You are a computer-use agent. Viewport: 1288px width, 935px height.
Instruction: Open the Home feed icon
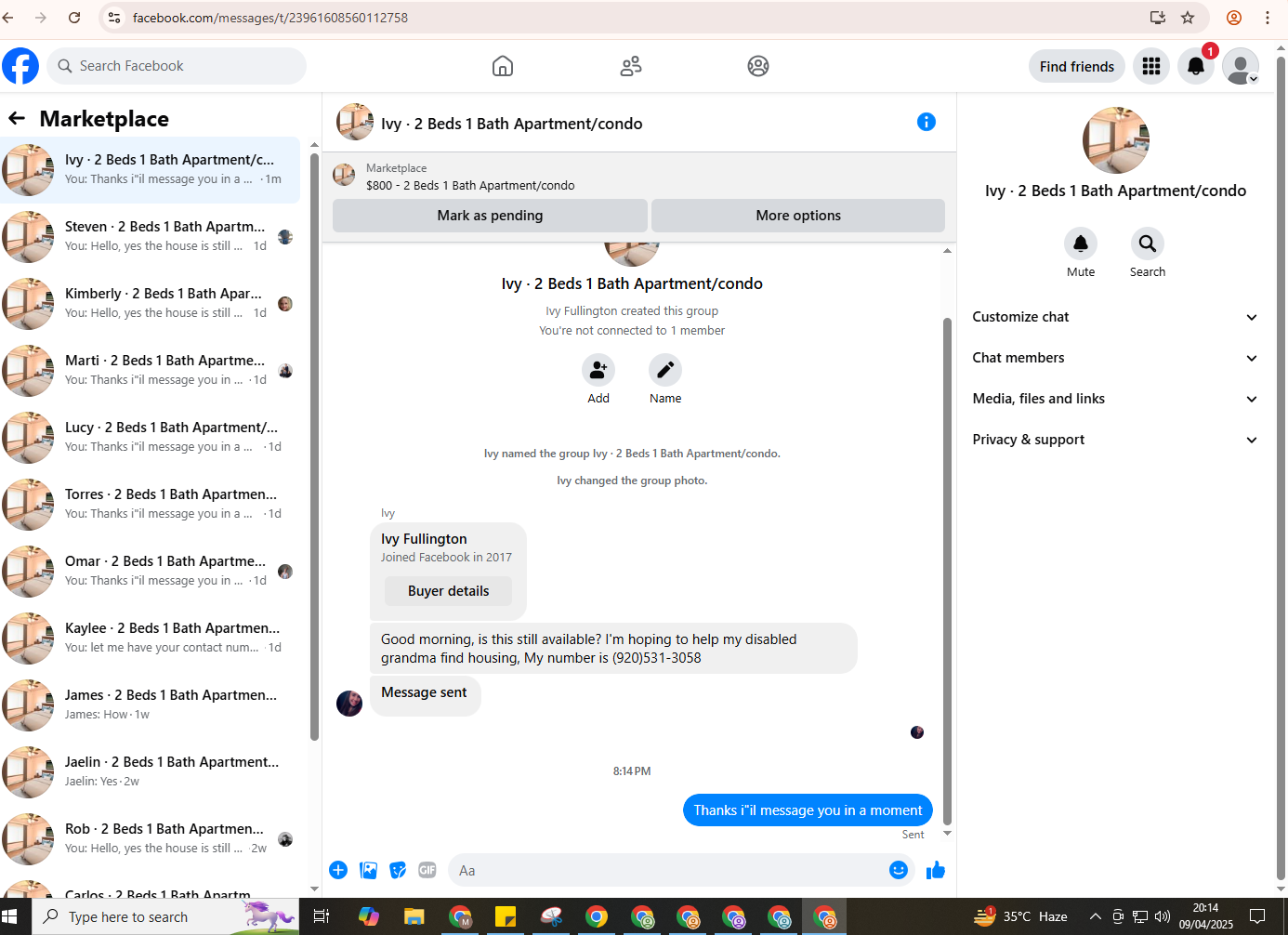[x=503, y=66]
